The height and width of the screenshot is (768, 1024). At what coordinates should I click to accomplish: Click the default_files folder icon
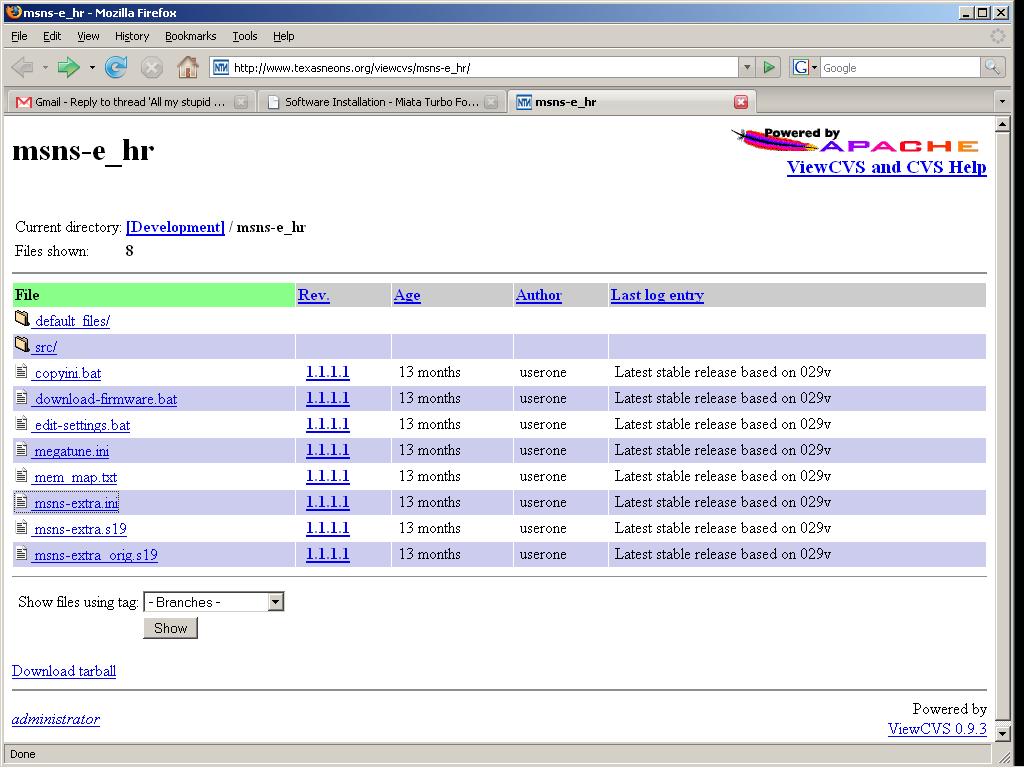(22, 320)
